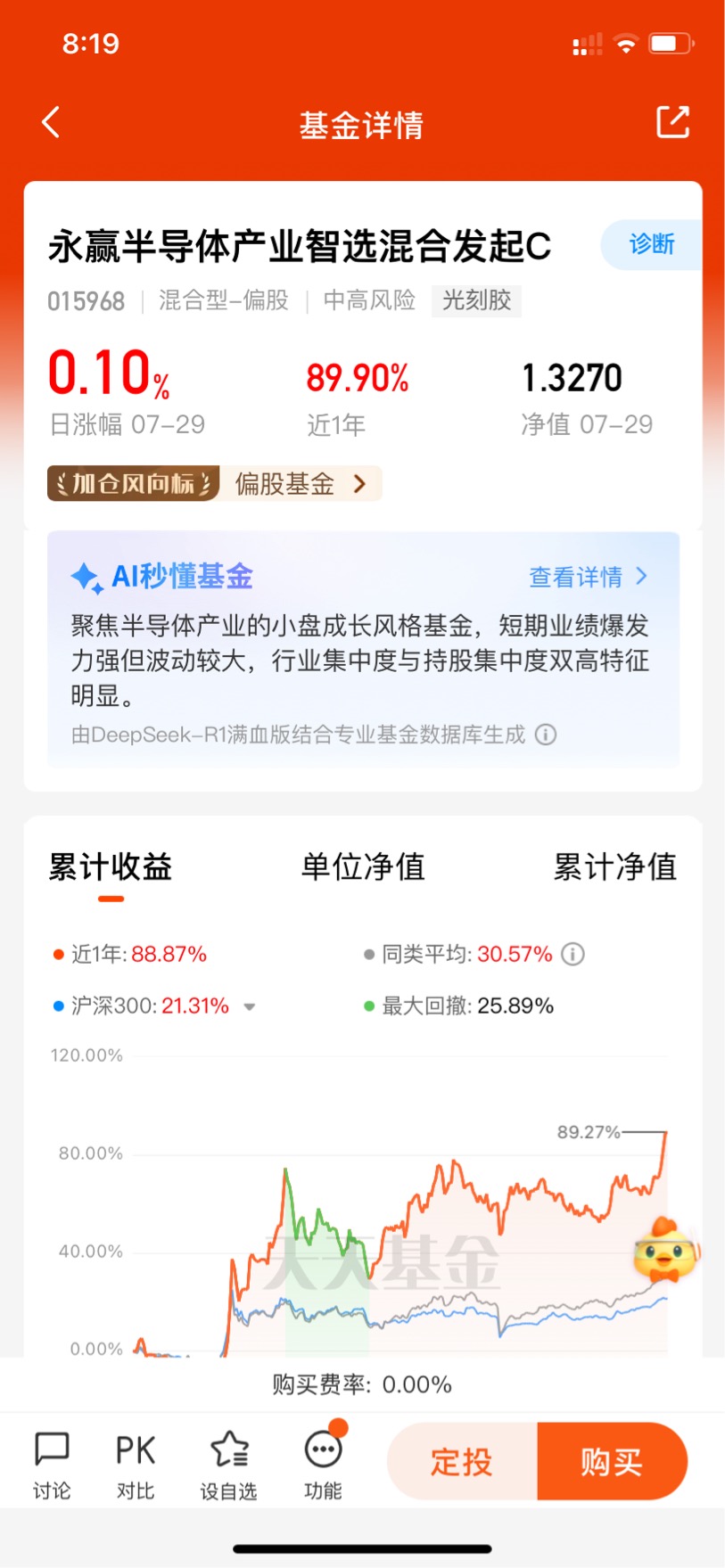Tap info icon after DeepSeek disclaimer

(x=546, y=735)
